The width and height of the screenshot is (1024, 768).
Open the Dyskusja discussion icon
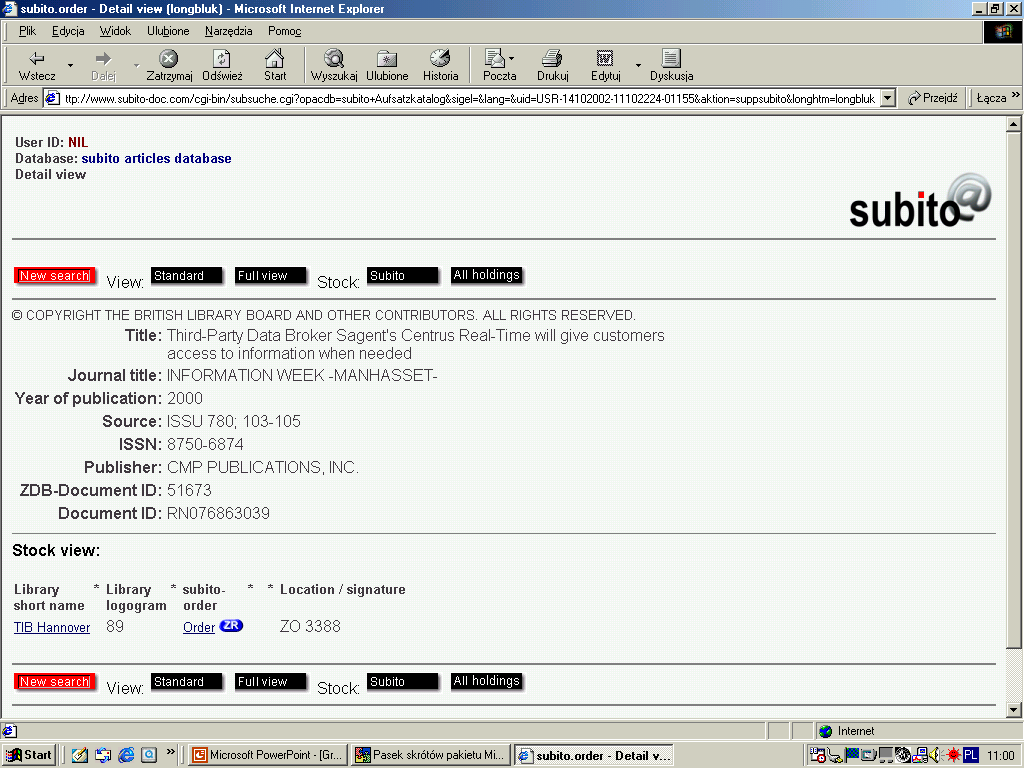pyautogui.click(x=671, y=59)
